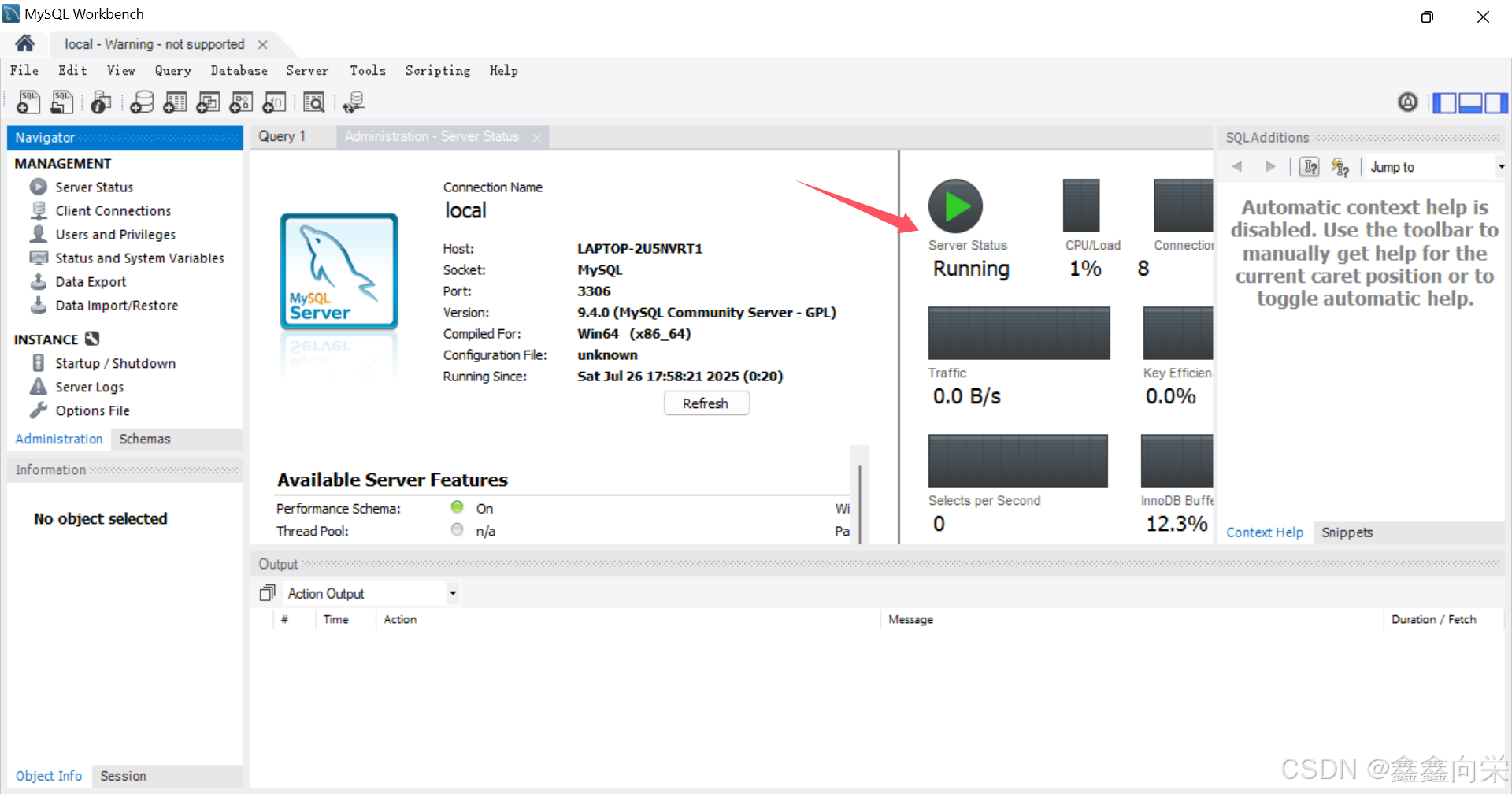
Task: Open Options File
Action: click(x=92, y=410)
